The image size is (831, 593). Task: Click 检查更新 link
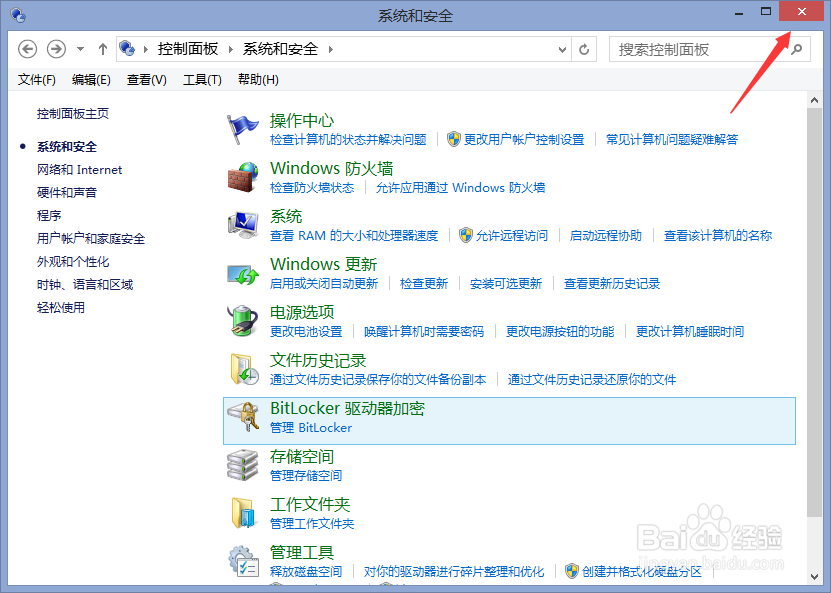(x=424, y=284)
